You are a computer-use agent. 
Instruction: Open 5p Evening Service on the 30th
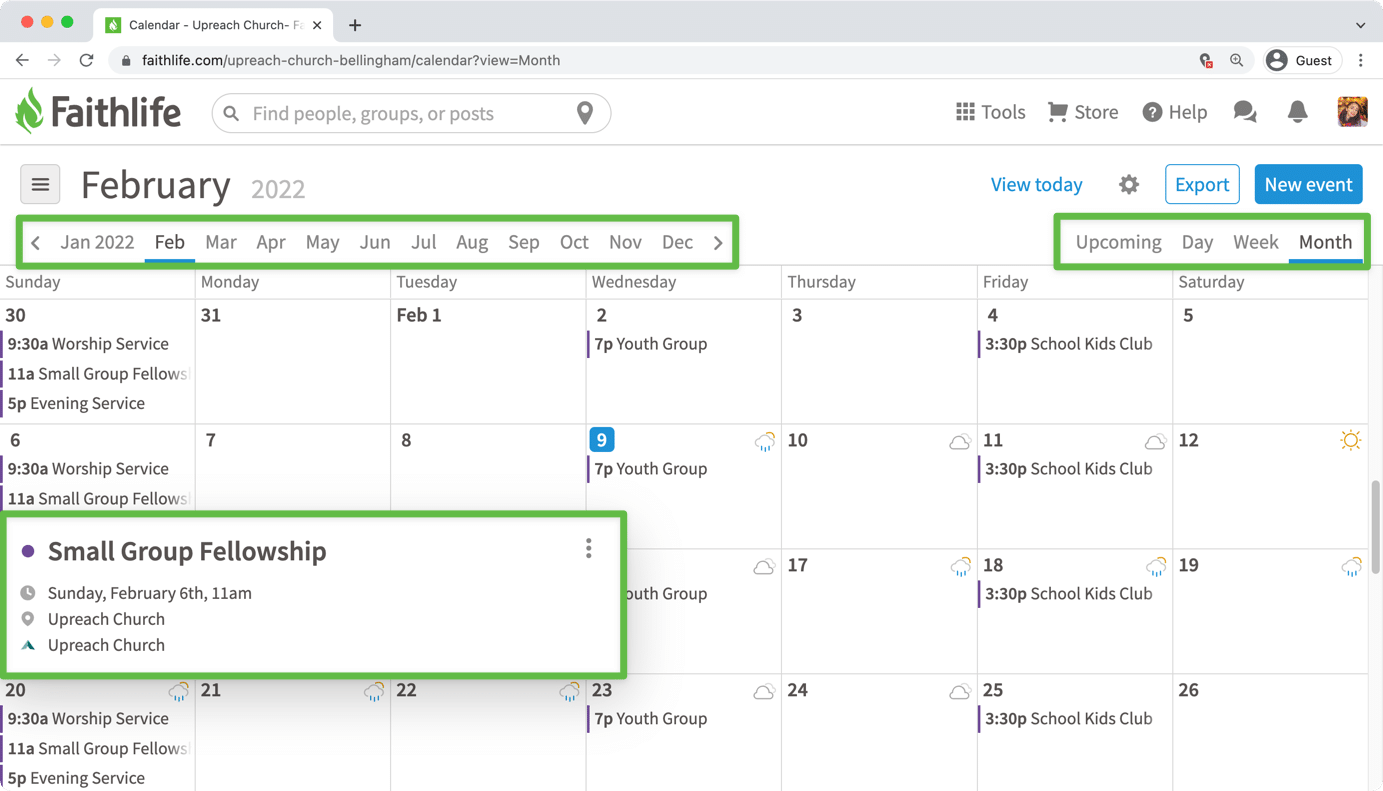(x=76, y=403)
